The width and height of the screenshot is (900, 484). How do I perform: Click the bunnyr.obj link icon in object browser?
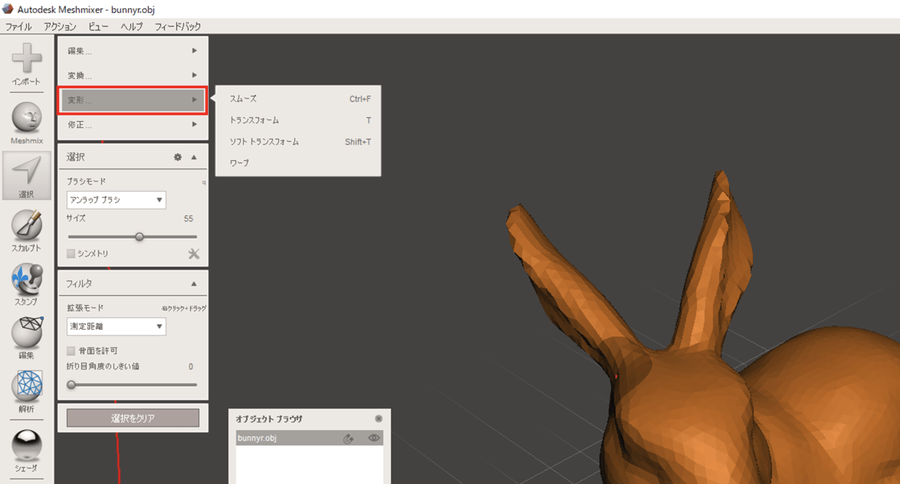[x=348, y=438]
